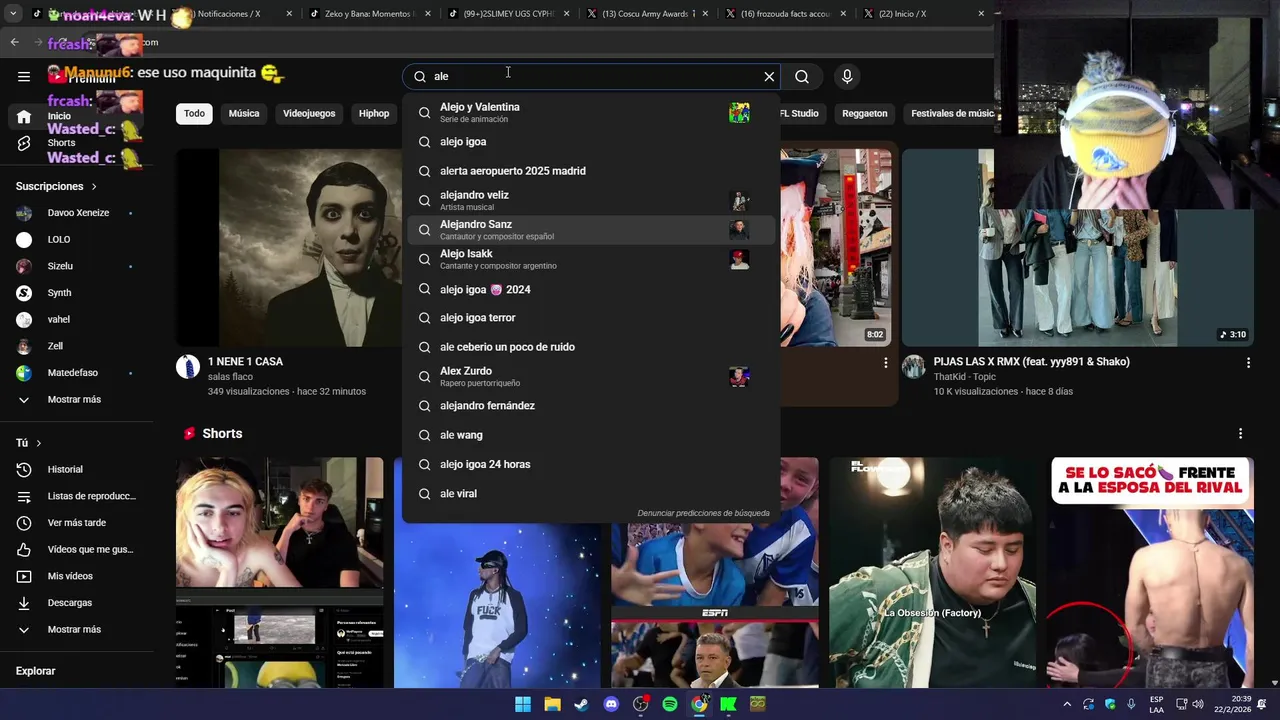Expand Mostrar más under Suscripciones
This screenshot has height=720, width=1280.
76,400
